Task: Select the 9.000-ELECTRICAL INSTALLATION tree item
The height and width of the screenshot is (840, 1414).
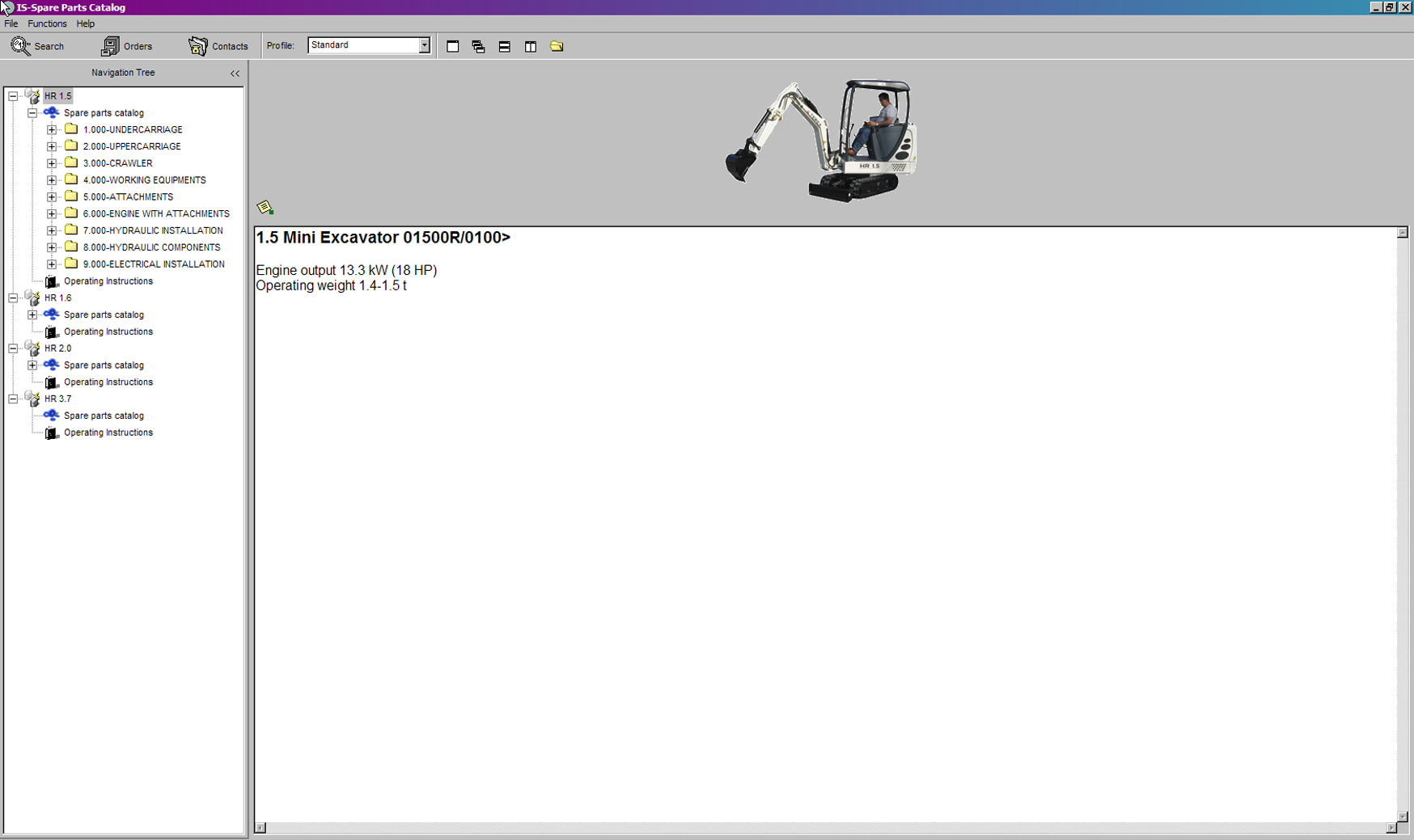Action: (x=154, y=264)
